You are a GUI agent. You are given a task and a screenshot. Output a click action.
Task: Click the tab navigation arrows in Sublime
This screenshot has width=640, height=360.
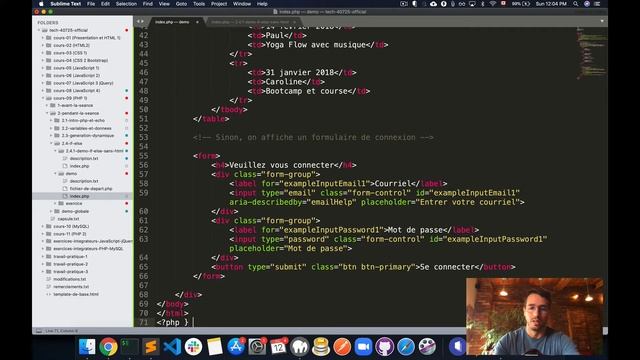[x=140, y=22]
